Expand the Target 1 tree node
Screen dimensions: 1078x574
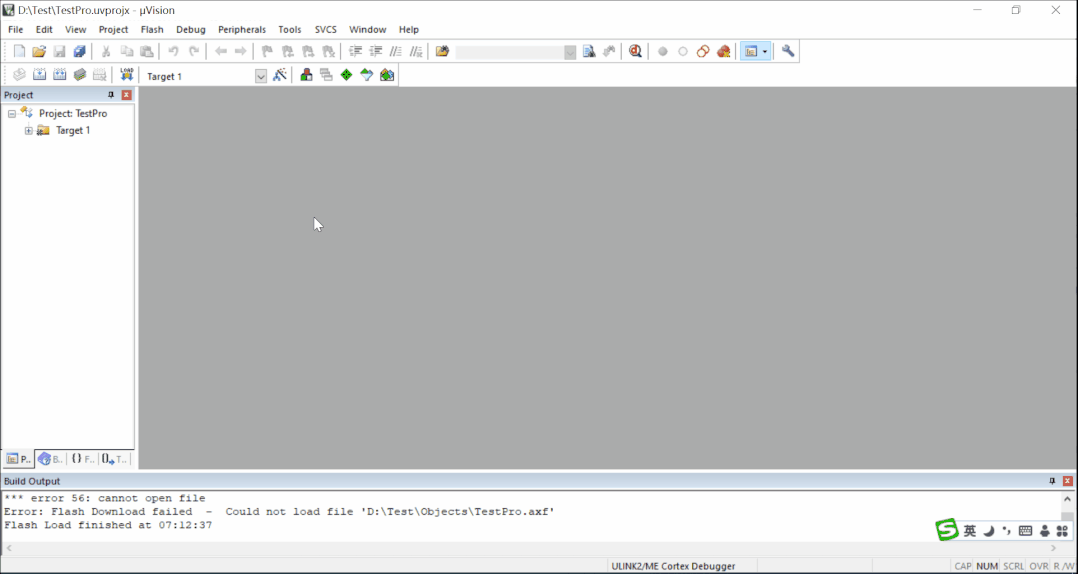tap(29, 131)
